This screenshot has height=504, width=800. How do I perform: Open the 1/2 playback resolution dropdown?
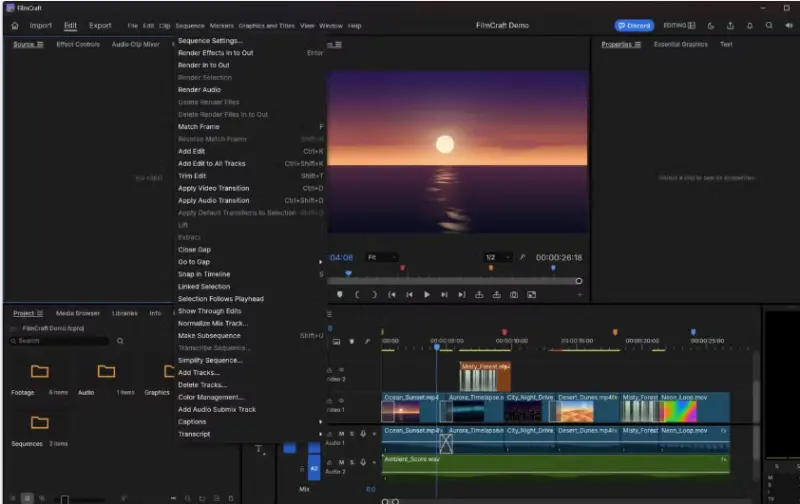point(498,257)
